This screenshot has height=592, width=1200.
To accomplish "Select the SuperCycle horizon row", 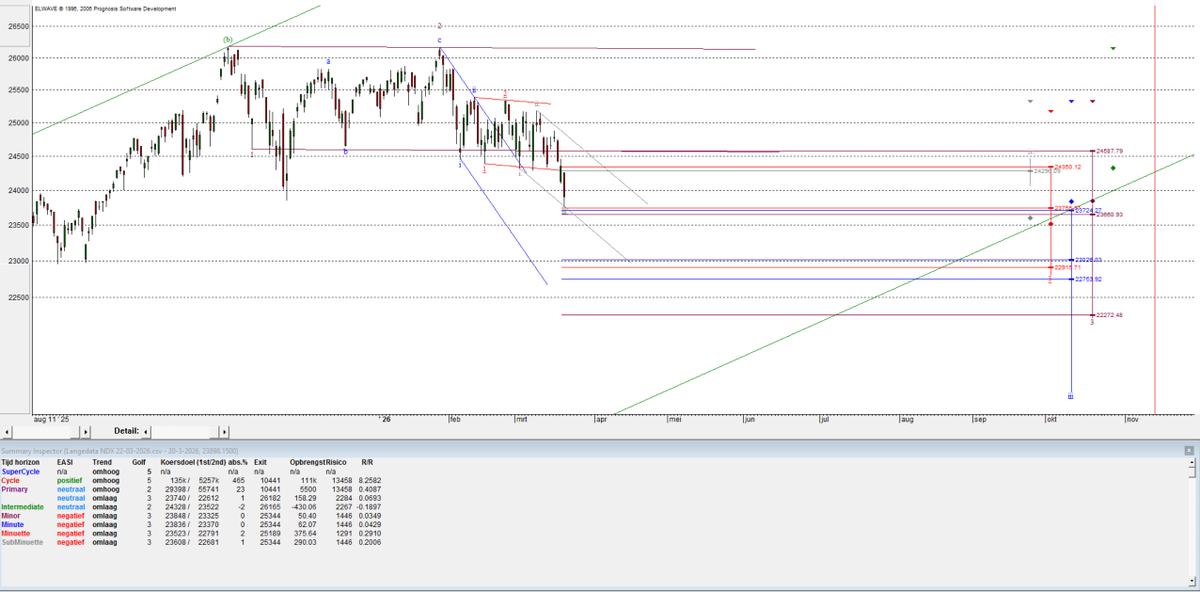I will tap(190, 470).
